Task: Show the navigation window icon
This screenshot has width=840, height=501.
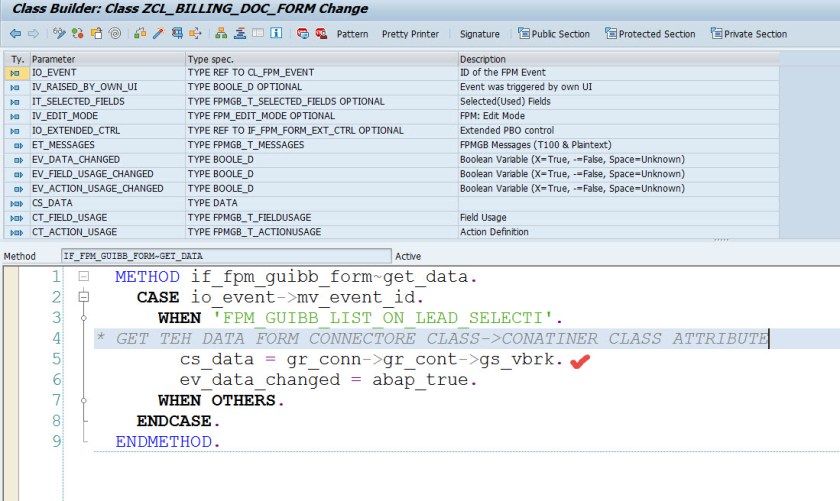Action: (x=239, y=34)
